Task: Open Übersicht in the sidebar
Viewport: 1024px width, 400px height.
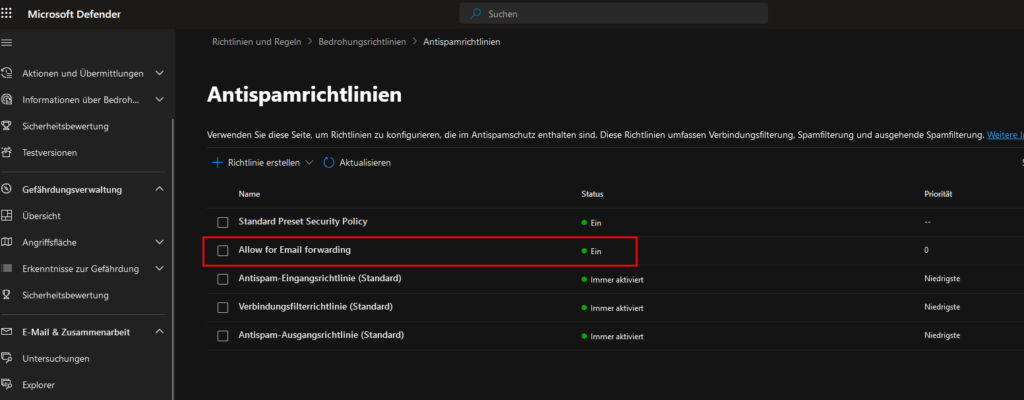Action: point(41,216)
